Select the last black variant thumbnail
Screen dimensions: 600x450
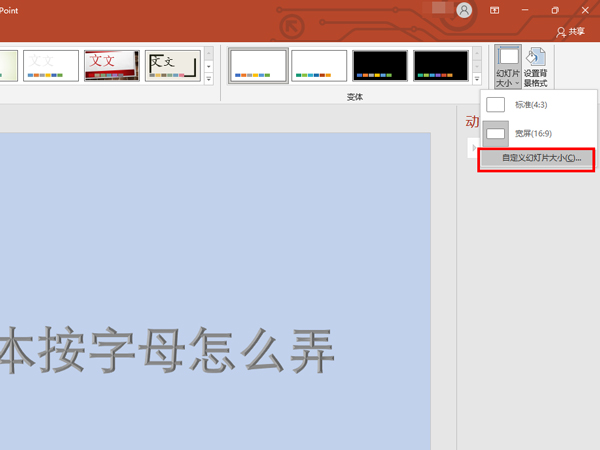pyautogui.click(x=441, y=65)
